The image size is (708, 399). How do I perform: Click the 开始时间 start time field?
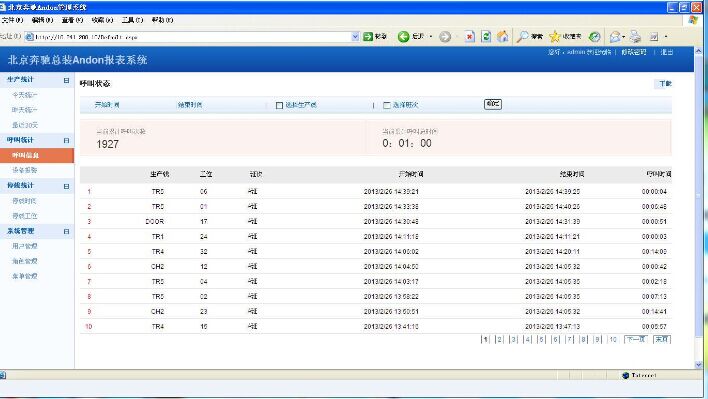(107, 105)
